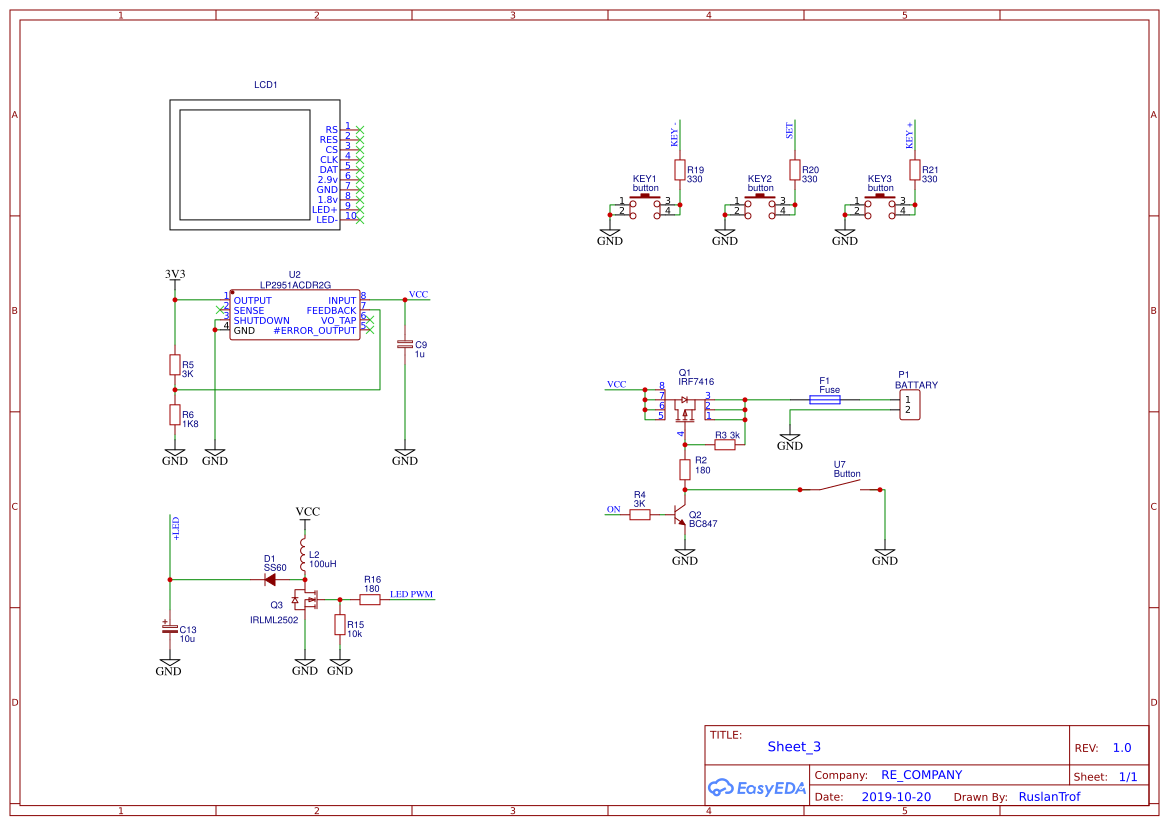Click the Sheet_3 title text
Screen dimensions: 1169x826
793,747
